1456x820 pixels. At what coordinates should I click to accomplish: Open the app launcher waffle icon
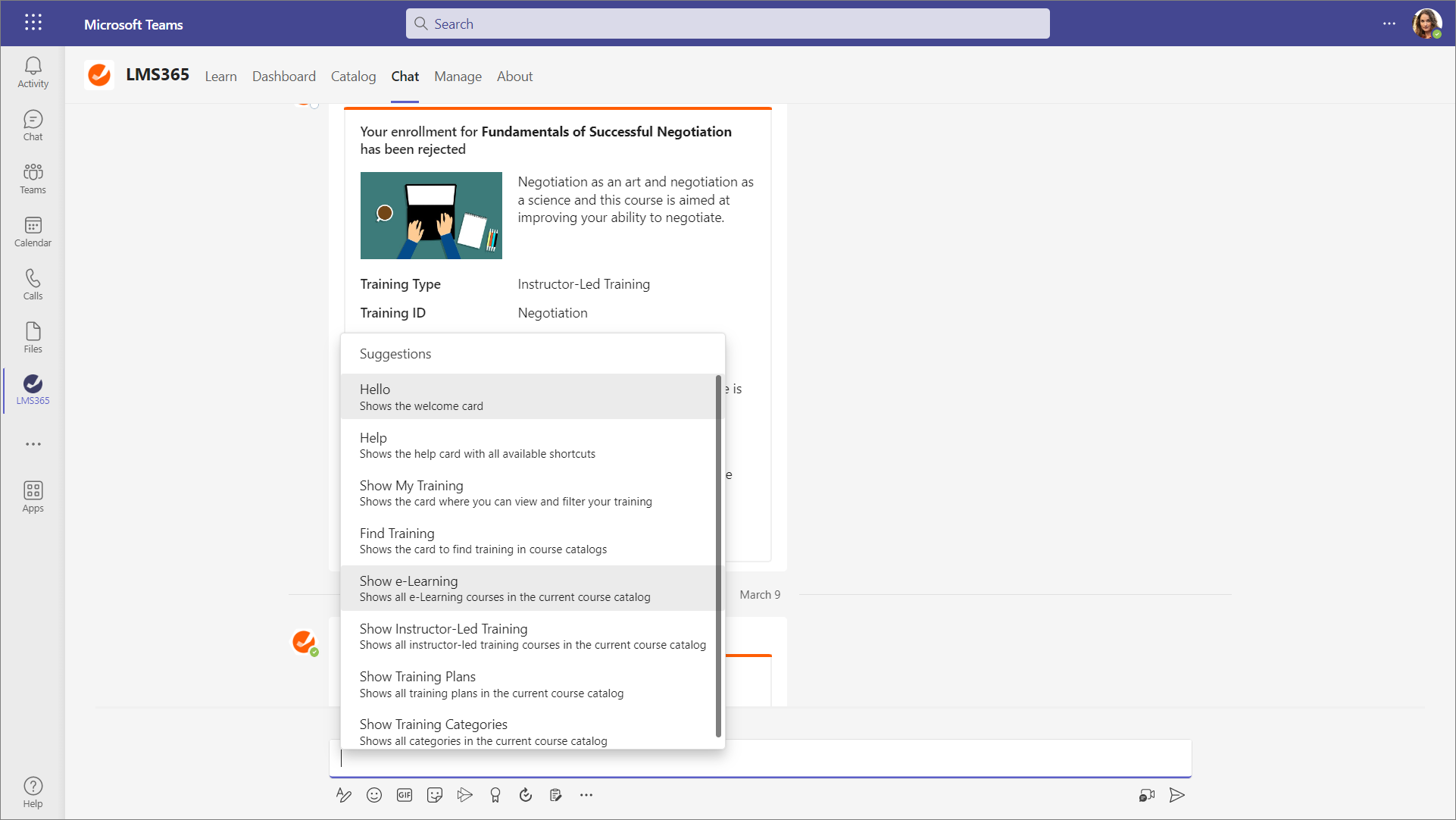tap(33, 23)
